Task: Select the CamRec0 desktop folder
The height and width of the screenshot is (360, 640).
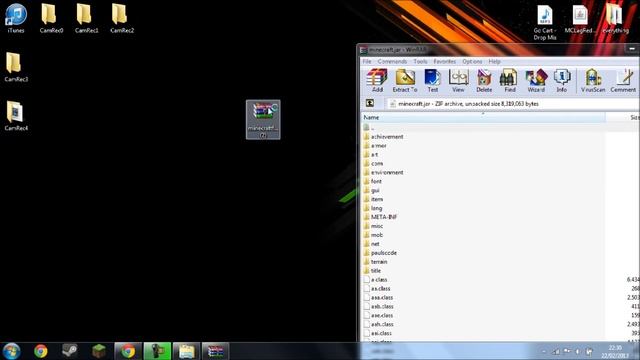Action: pyautogui.click(x=51, y=18)
